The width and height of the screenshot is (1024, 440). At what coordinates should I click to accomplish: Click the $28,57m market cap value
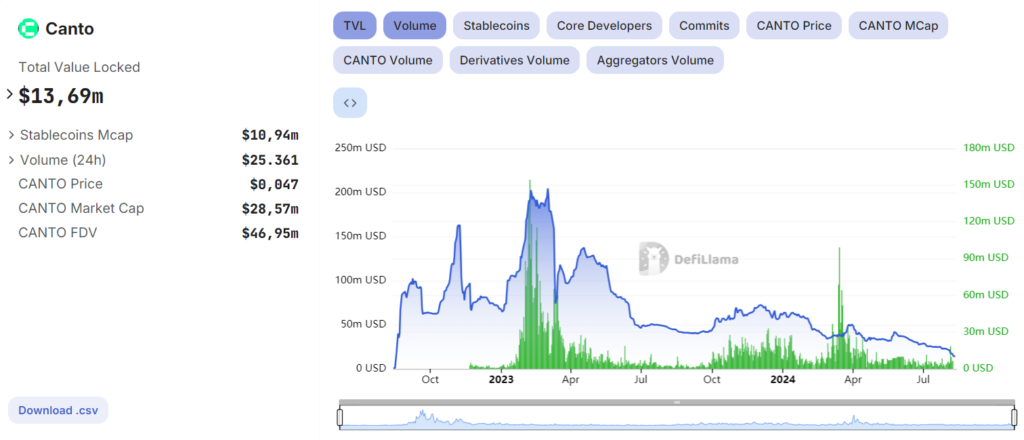pos(270,209)
